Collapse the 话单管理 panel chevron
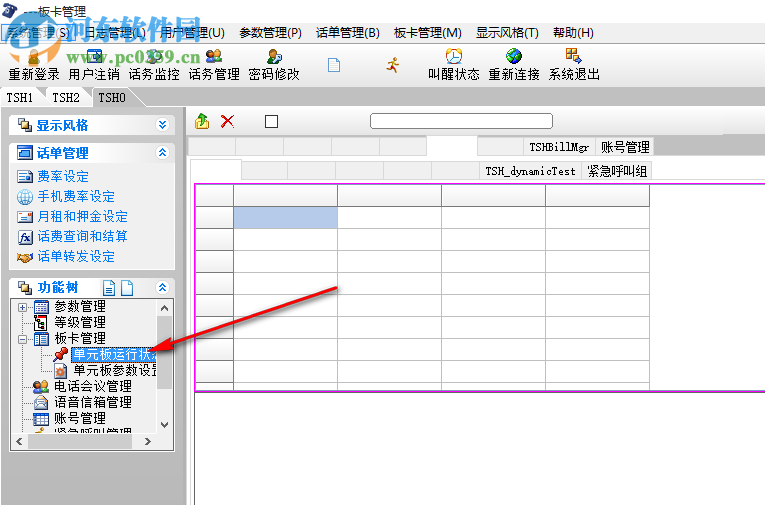 (162, 153)
